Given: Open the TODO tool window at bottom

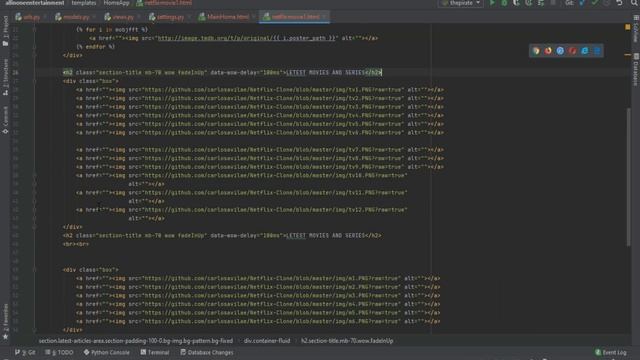Looking at the screenshot, I should [59, 352].
